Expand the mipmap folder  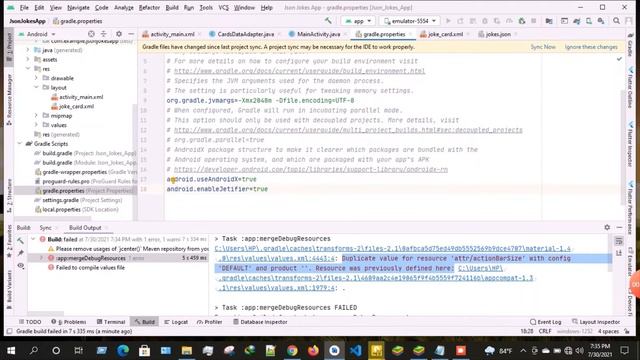pos(36,116)
